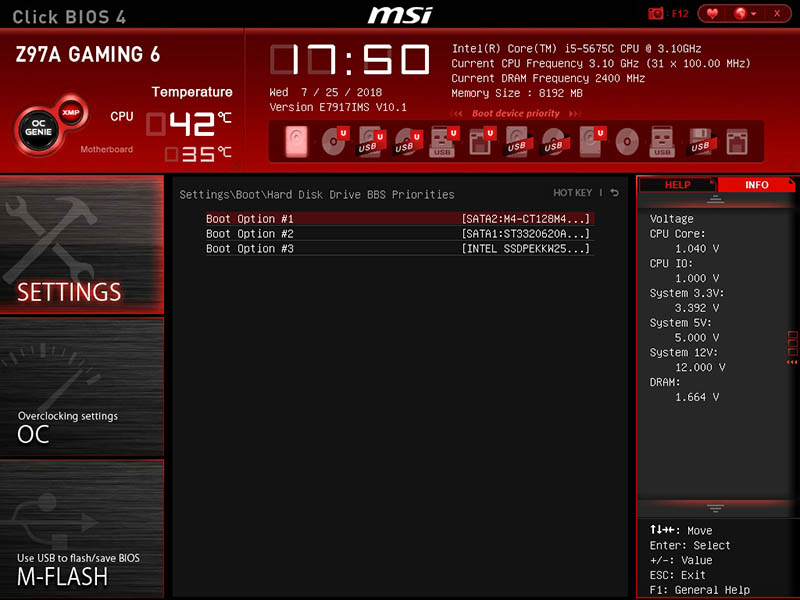Go back using the return arrow icon
The image size is (800, 600).
pyautogui.click(x=615, y=193)
